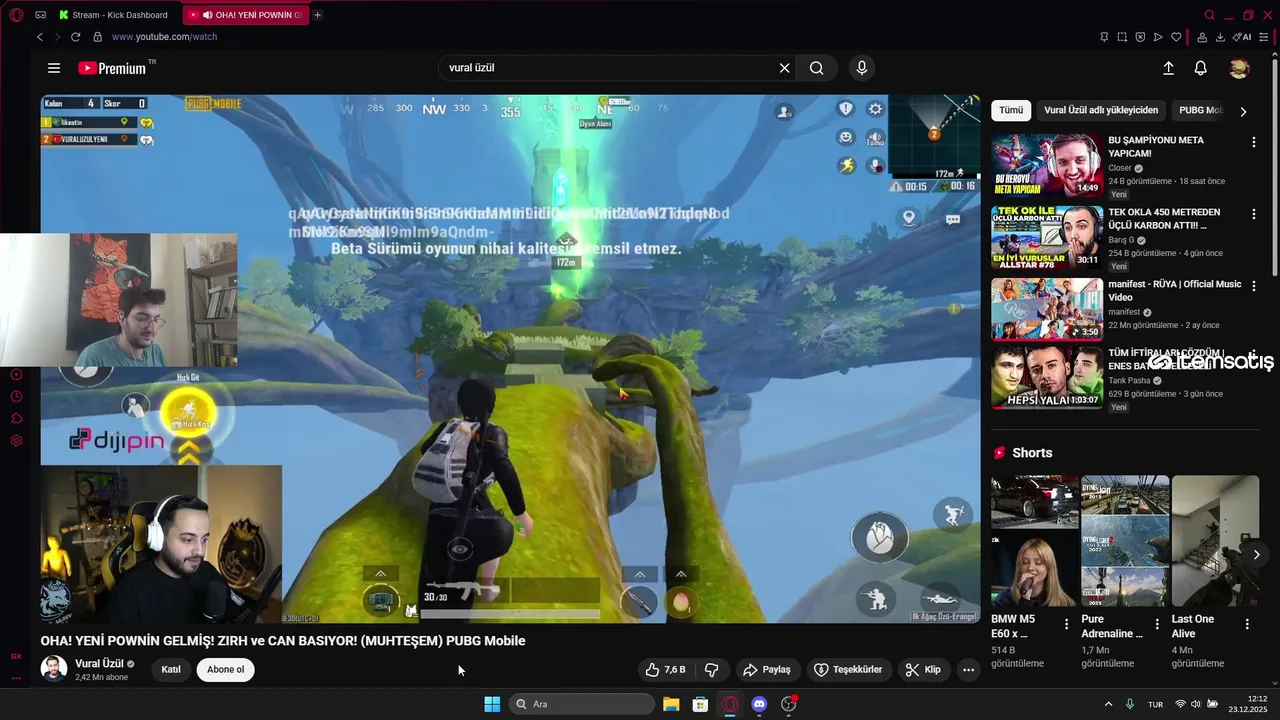This screenshot has height=720, width=1280.
Task: Open more video actions menu
Action: tap(968, 670)
